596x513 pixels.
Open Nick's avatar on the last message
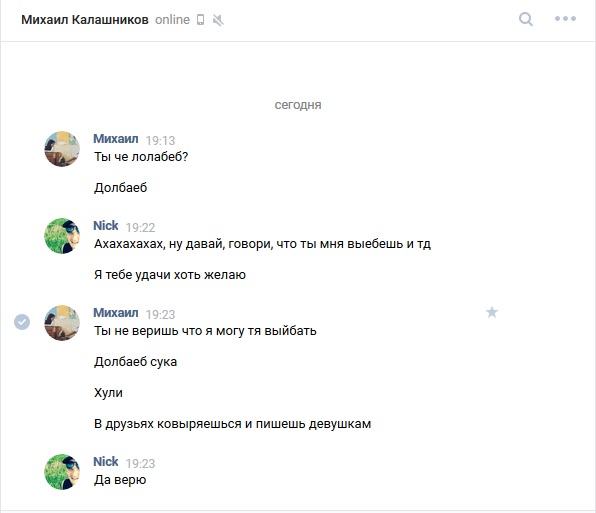(x=62, y=472)
